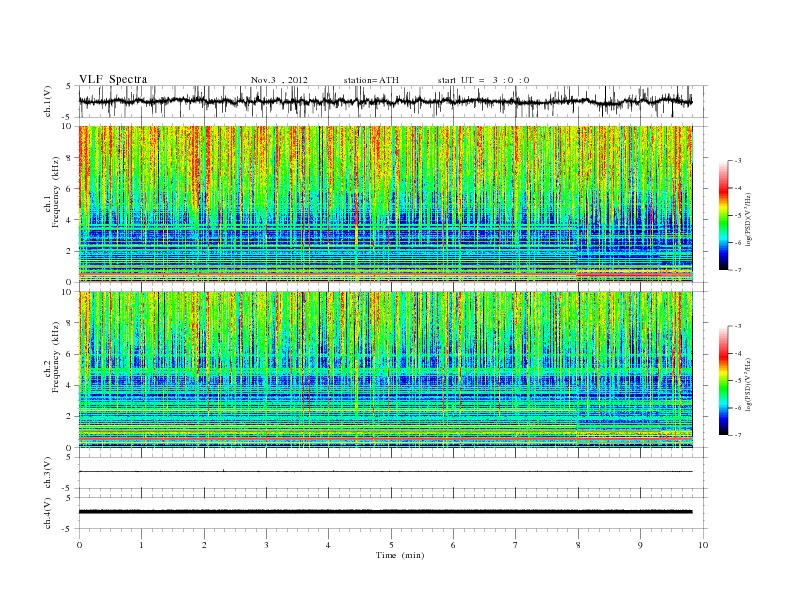This screenshot has width=792, height=612.
Task: Click the "-7" label on ch.2 color bar
Action: (738, 435)
